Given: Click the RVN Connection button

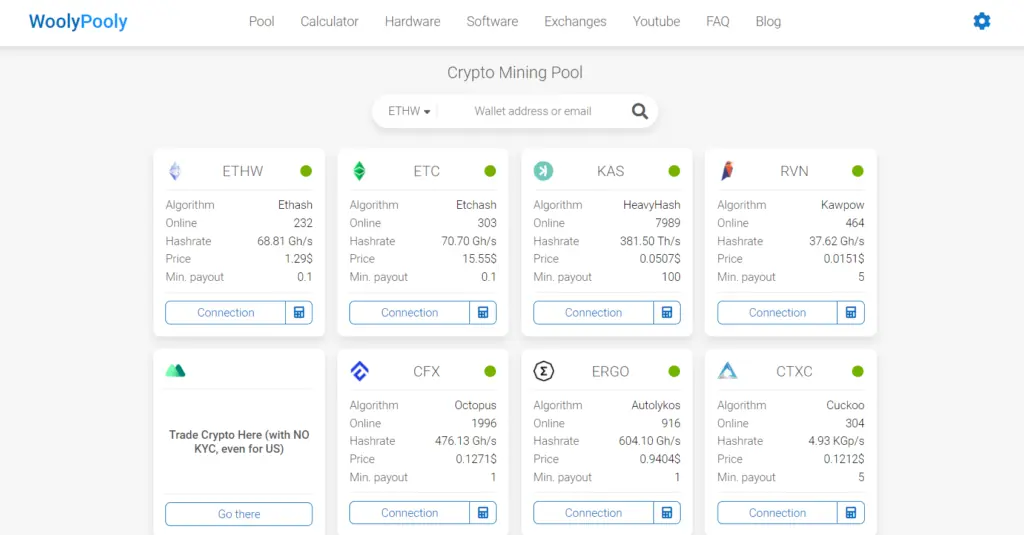Looking at the screenshot, I should [777, 312].
